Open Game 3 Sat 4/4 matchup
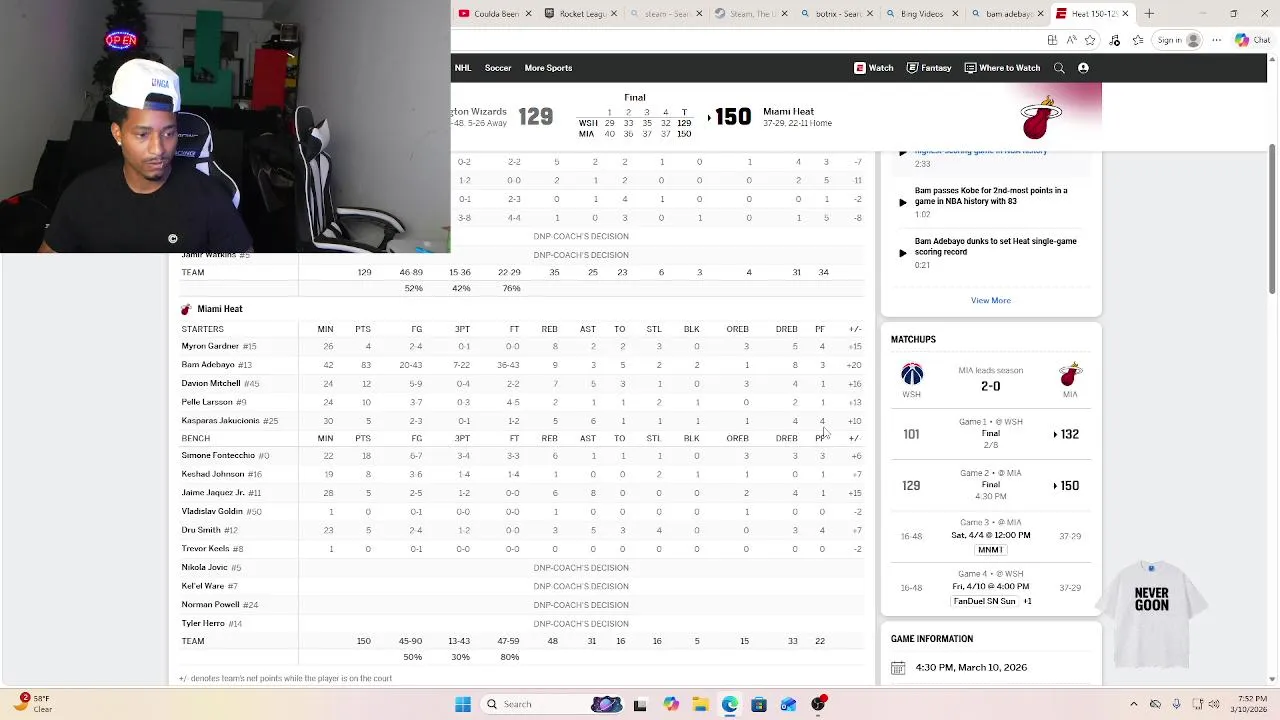 [x=990, y=535]
